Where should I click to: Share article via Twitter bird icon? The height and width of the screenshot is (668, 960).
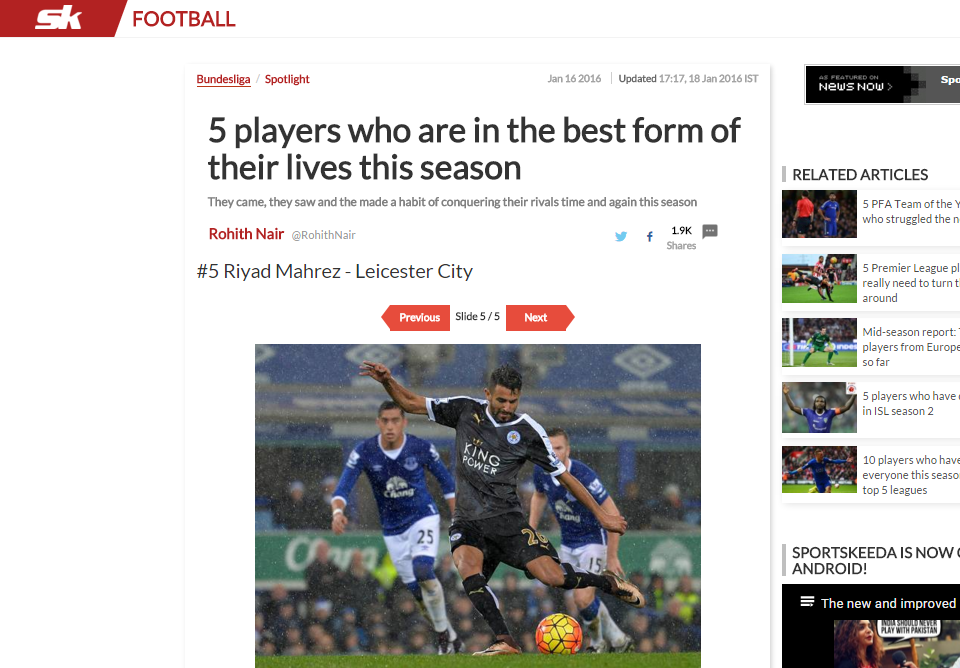[621, 236]
